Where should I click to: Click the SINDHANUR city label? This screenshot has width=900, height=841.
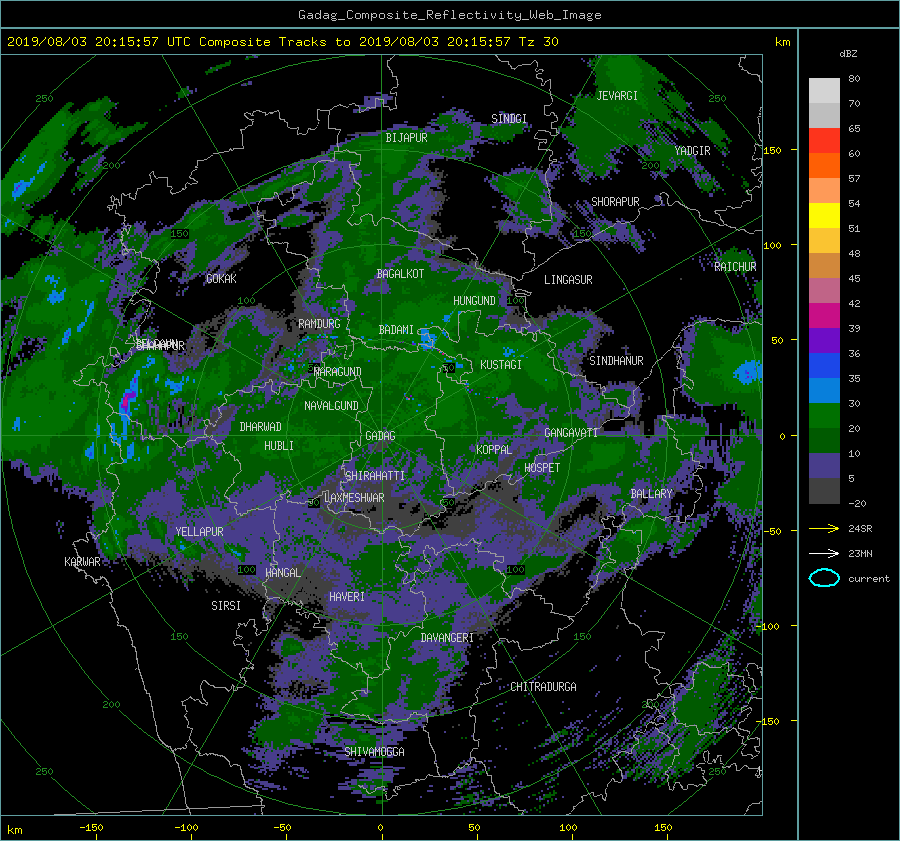[616, 361]
